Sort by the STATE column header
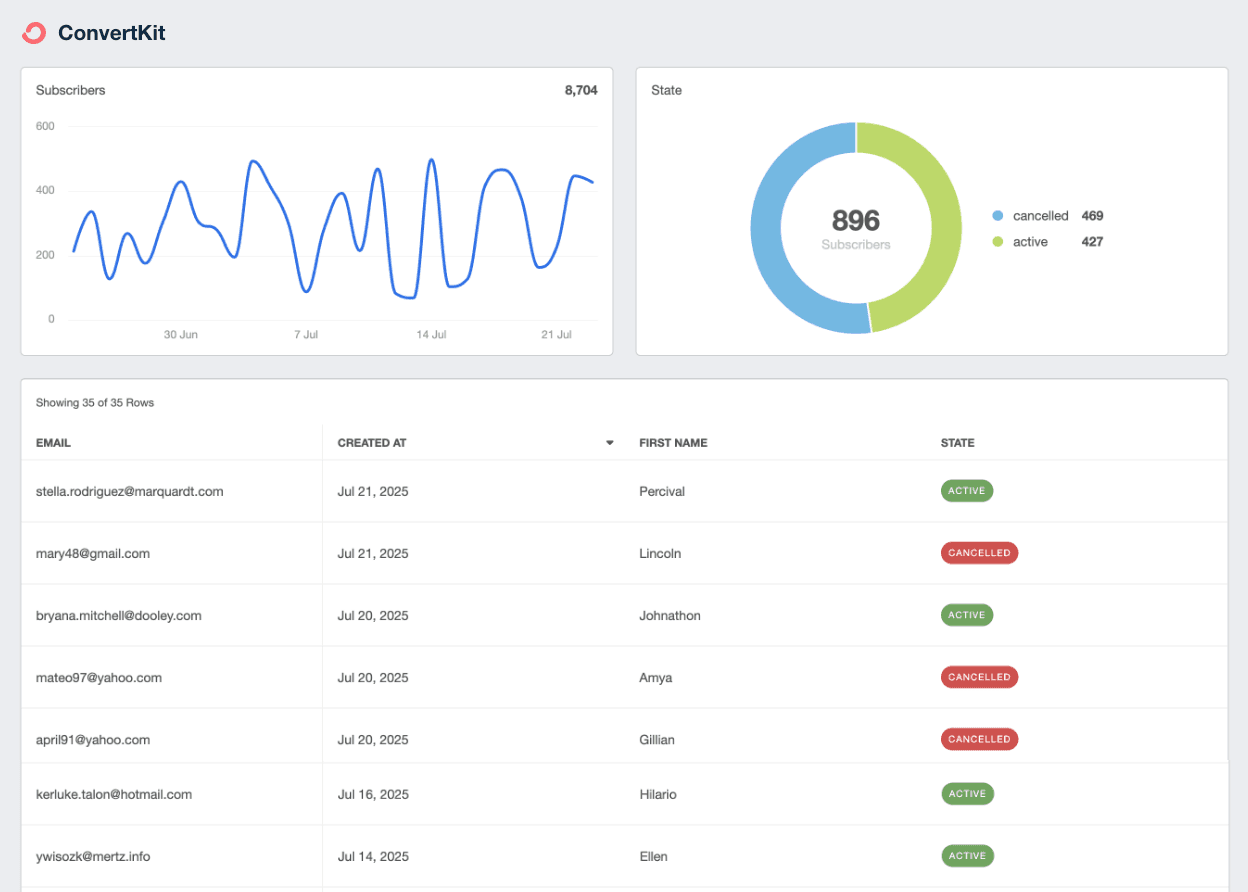Screen dimensions: 1248x892 [x=957, y=442]
